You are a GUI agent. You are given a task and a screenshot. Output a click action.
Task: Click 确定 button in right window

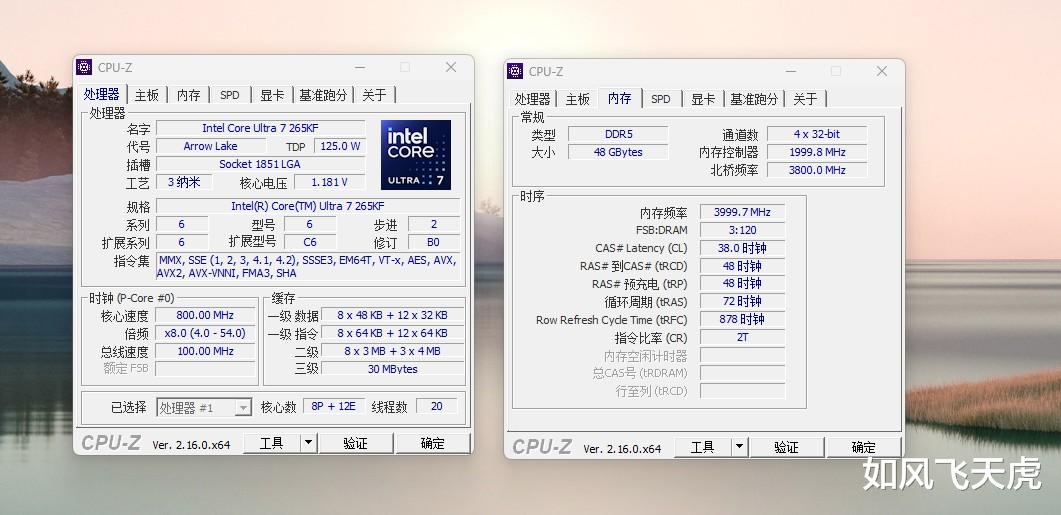[x=864, y=447]
